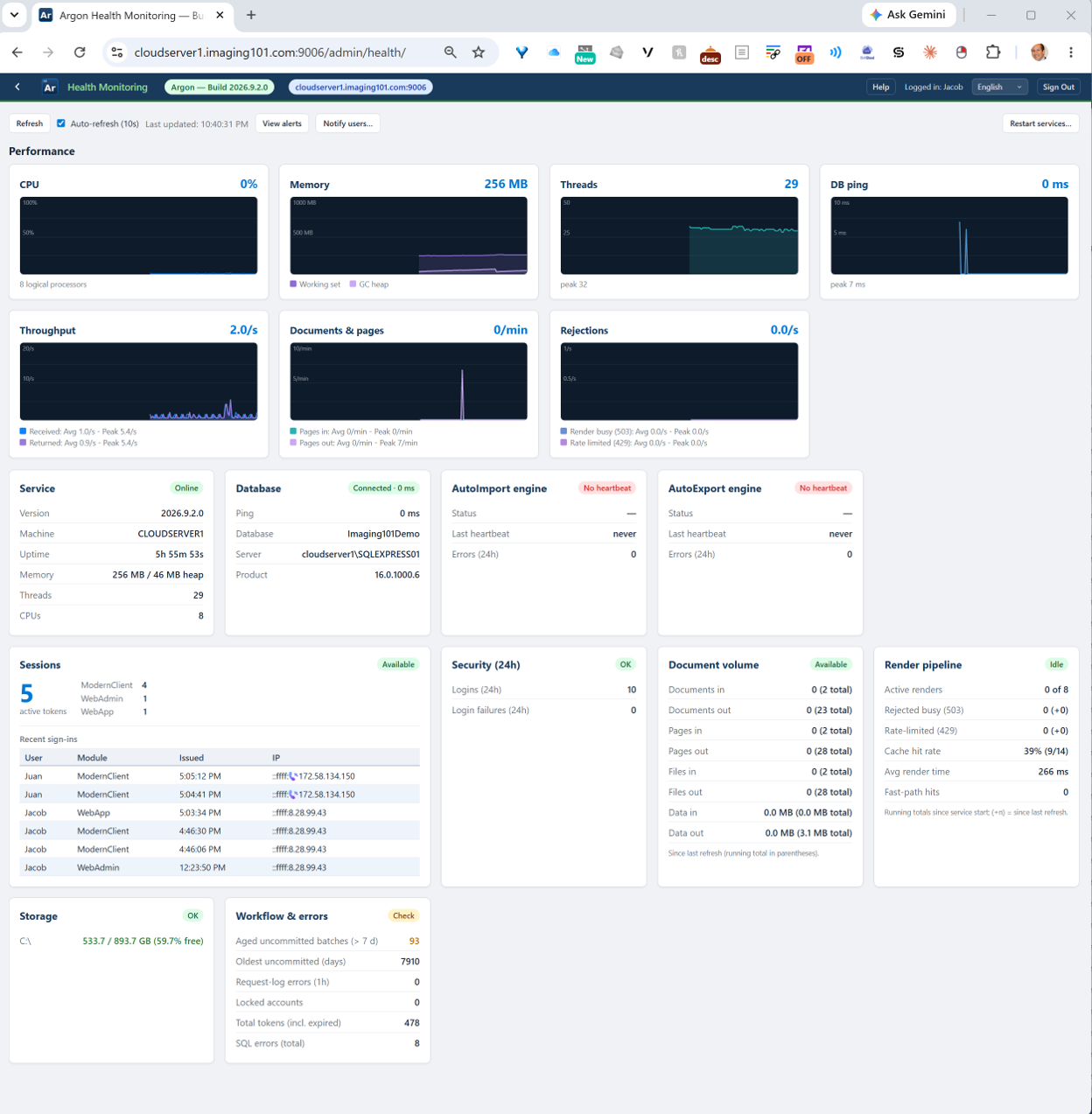Click the Refresh button
Screen dimensions: 1092x1114
pyautogui.click(x=30, y=123)
